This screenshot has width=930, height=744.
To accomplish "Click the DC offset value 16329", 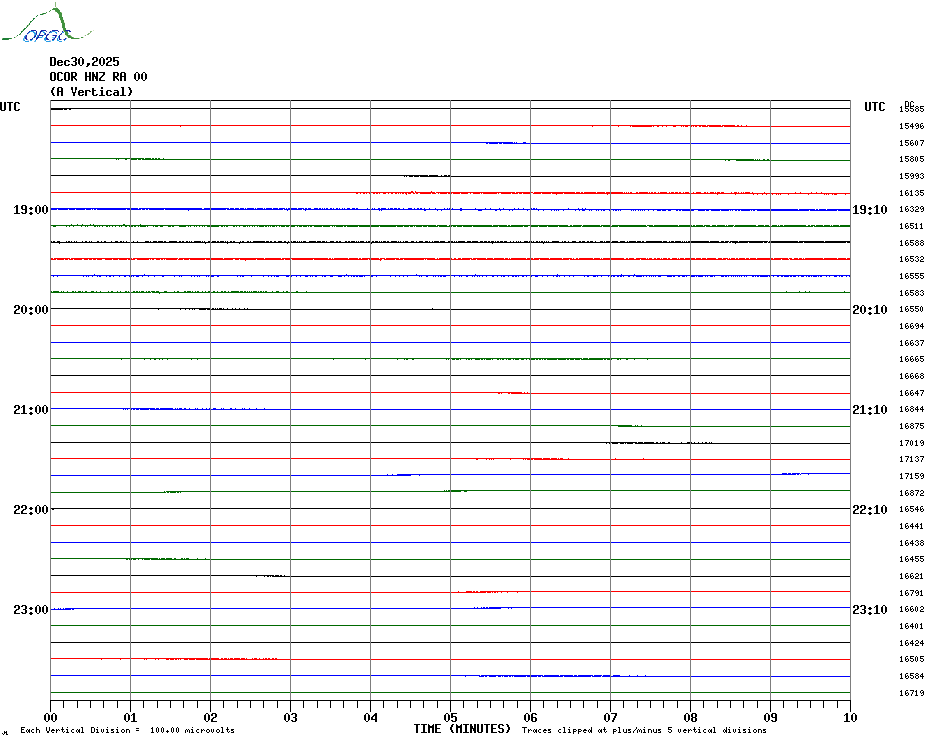I will pos(911,210).
